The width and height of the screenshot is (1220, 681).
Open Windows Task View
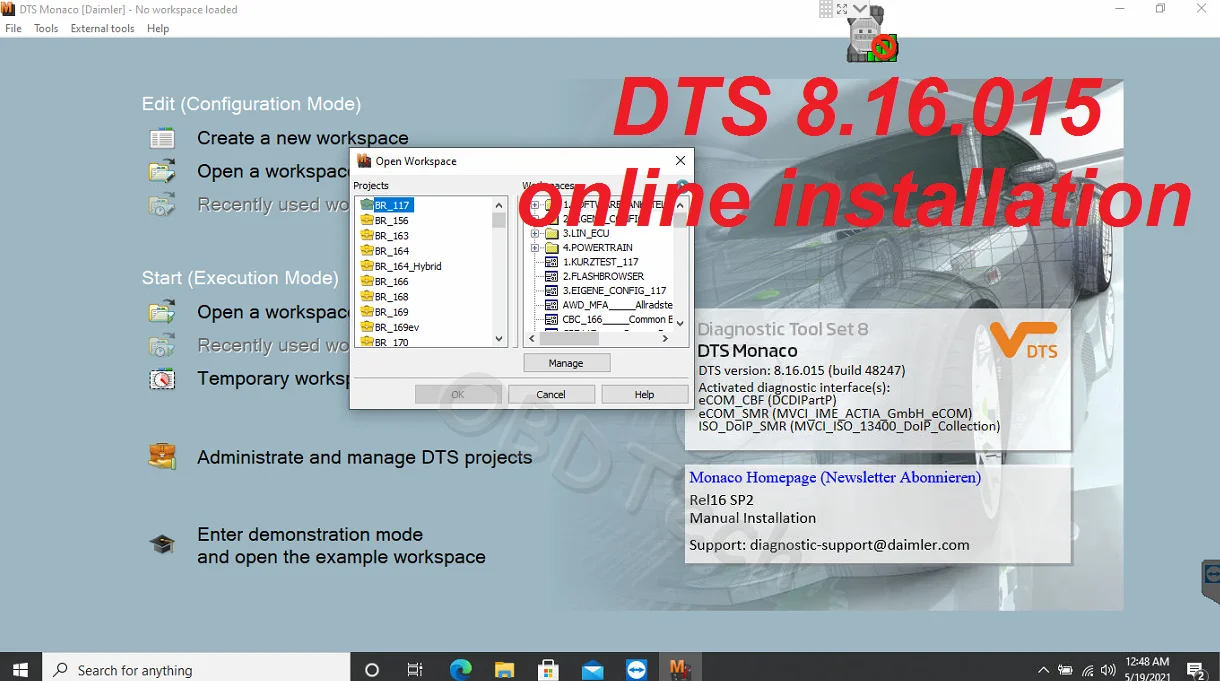(416, 669)
